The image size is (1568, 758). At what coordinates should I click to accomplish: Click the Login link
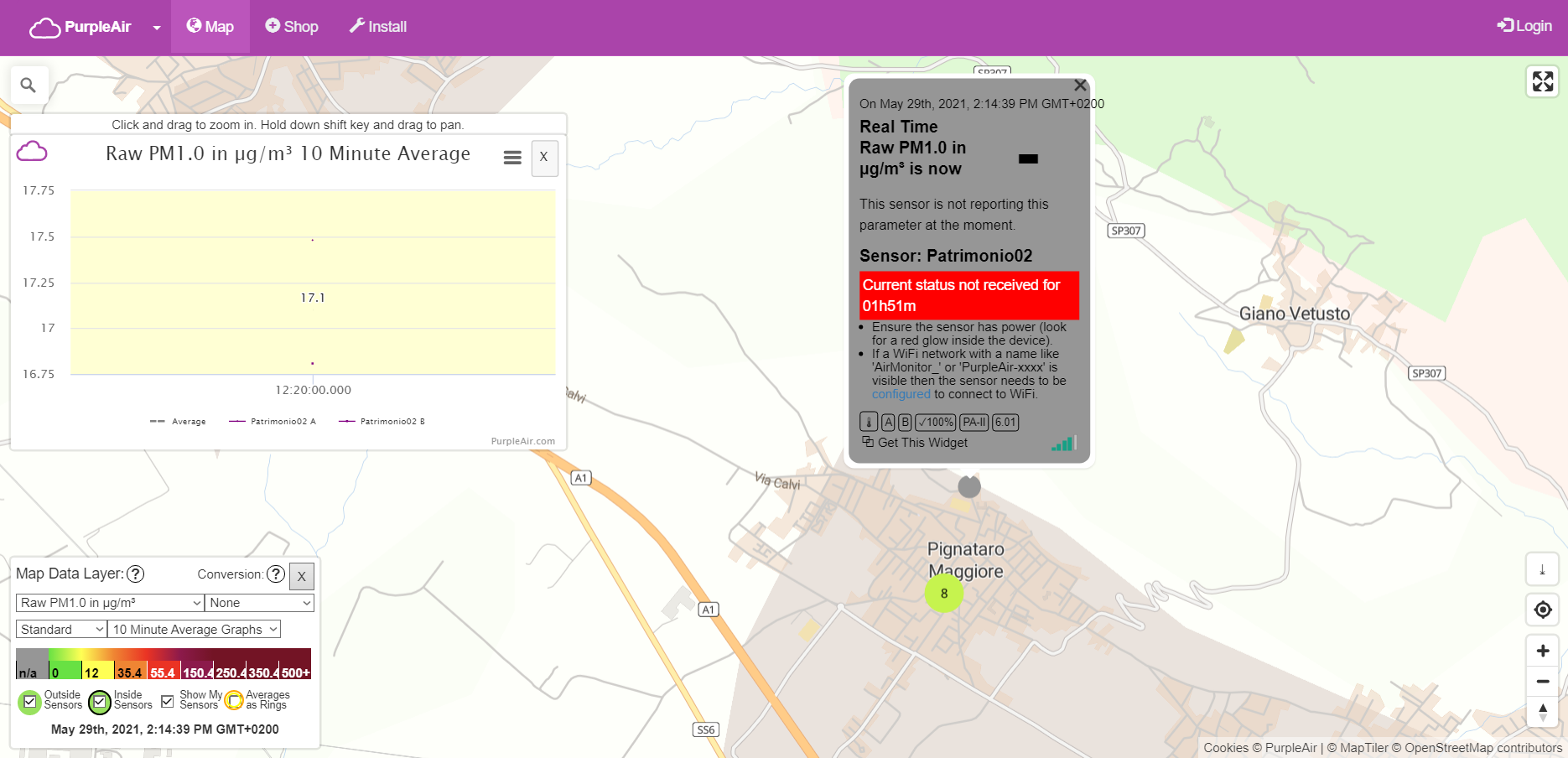coord(1524,26)
